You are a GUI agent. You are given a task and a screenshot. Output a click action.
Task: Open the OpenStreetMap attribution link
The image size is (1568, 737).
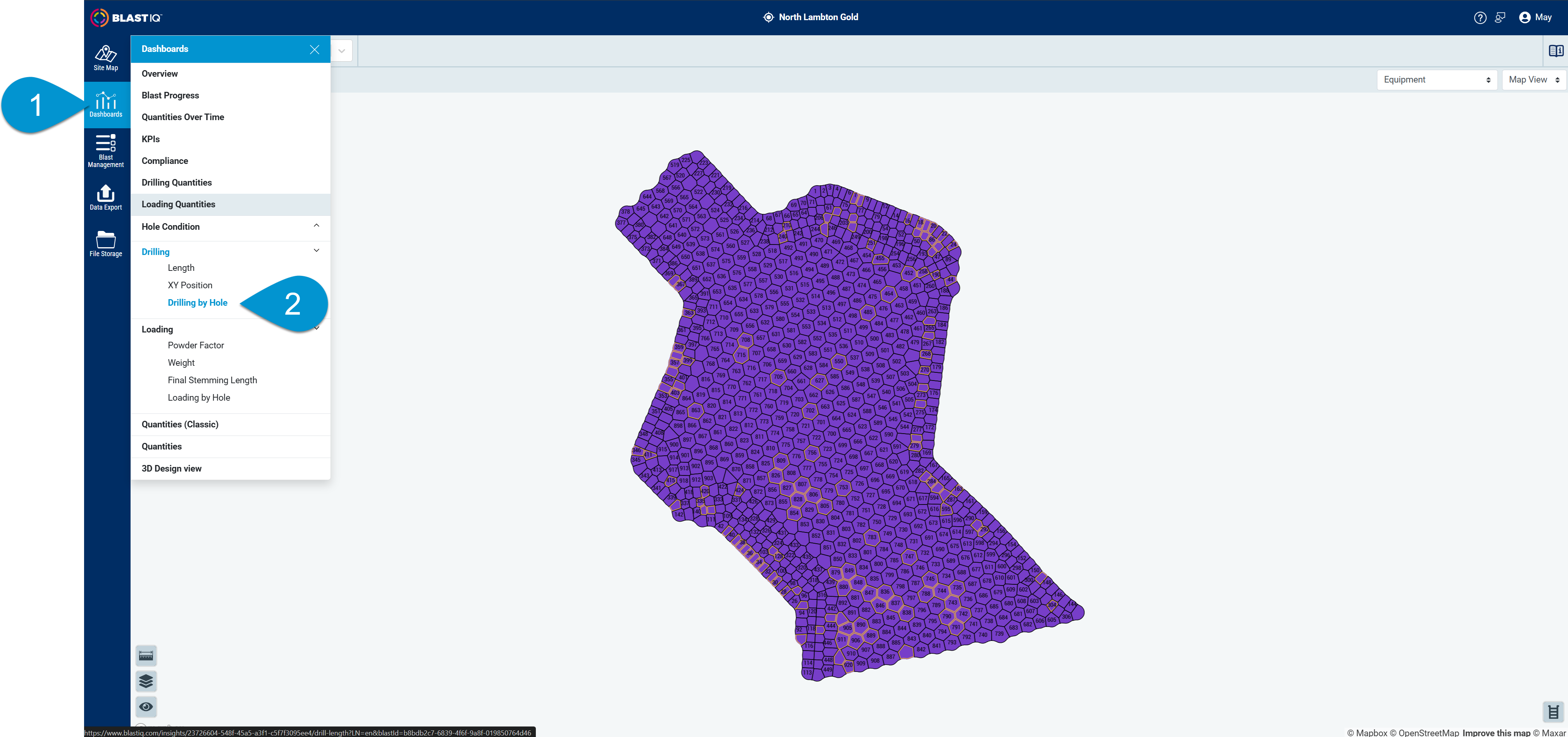pyautogui.click(x=1424, y=733)
